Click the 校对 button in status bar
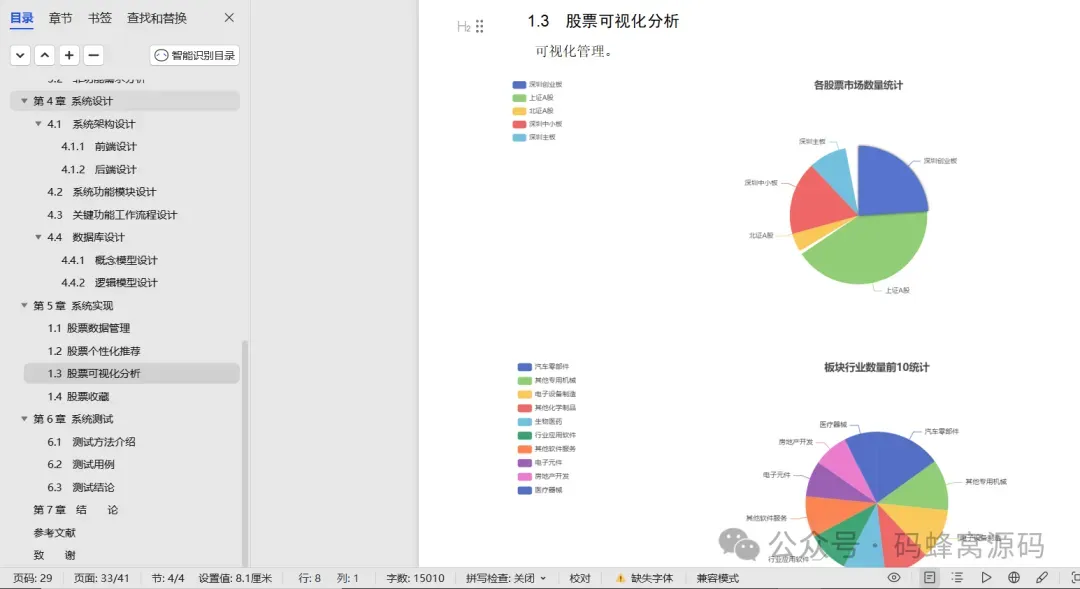1080x589 pixels. (580, 579)
